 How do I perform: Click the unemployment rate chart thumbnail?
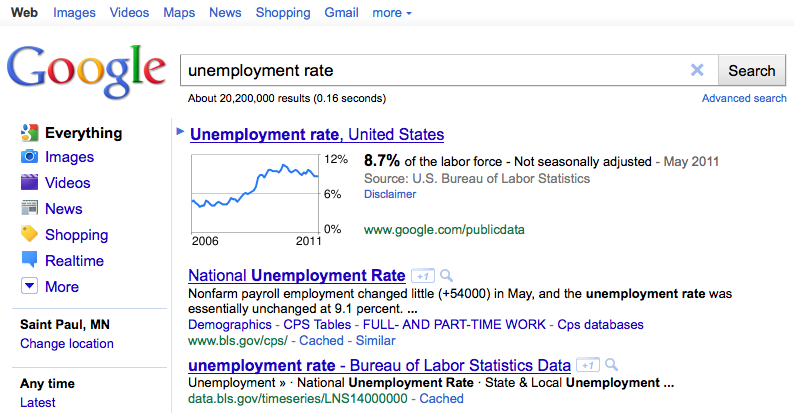point(255,194)
